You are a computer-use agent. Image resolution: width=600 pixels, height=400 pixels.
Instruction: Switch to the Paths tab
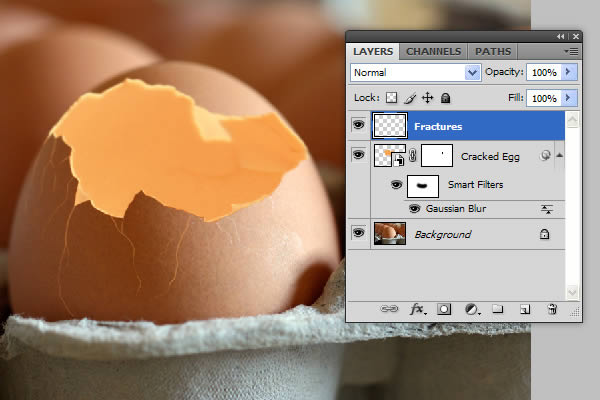point(493,52)
